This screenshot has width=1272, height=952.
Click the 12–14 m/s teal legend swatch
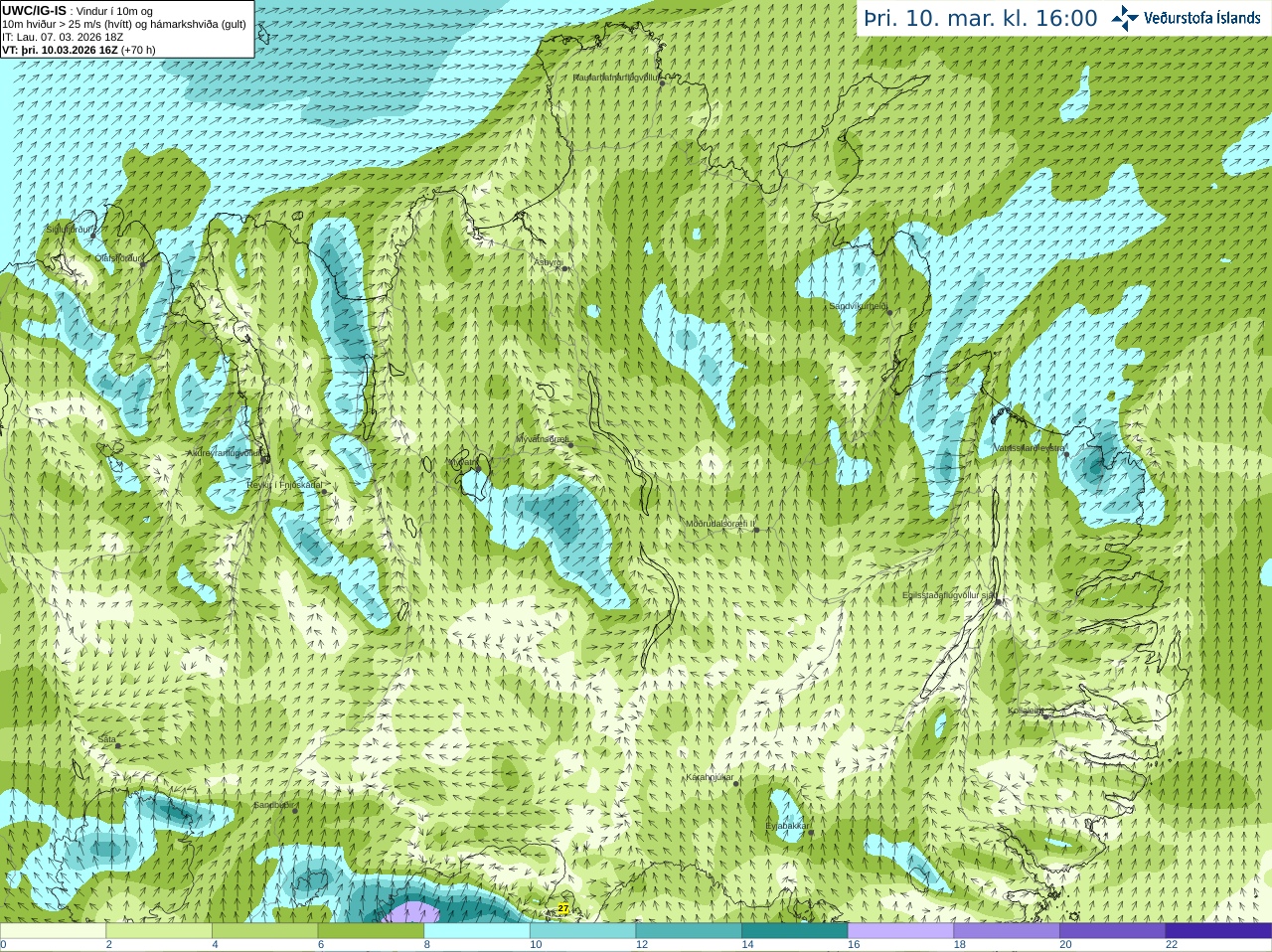coord(689,931)
